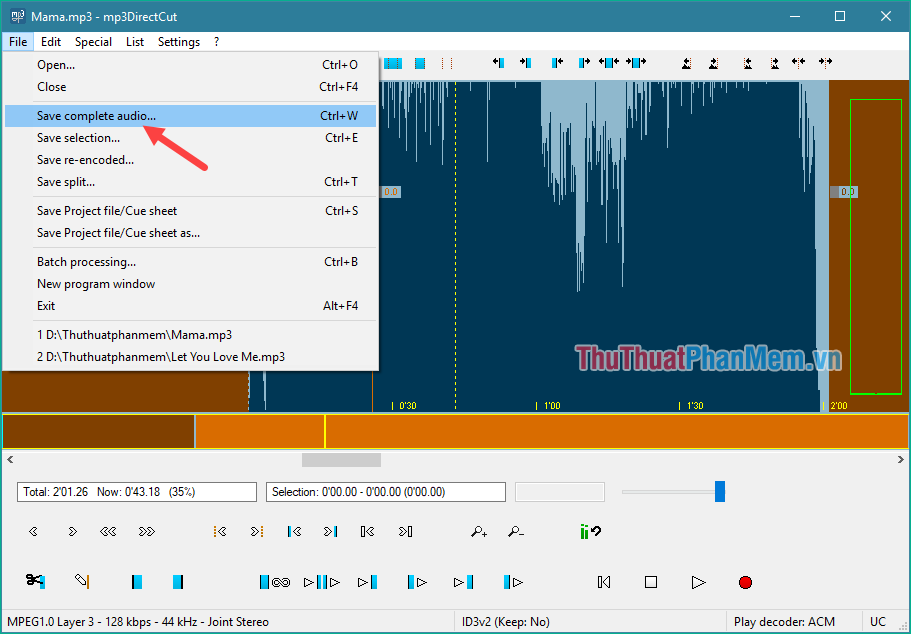The image size is (911, 634).
Task: Open the pause detection tool
Action: (590, 531)
